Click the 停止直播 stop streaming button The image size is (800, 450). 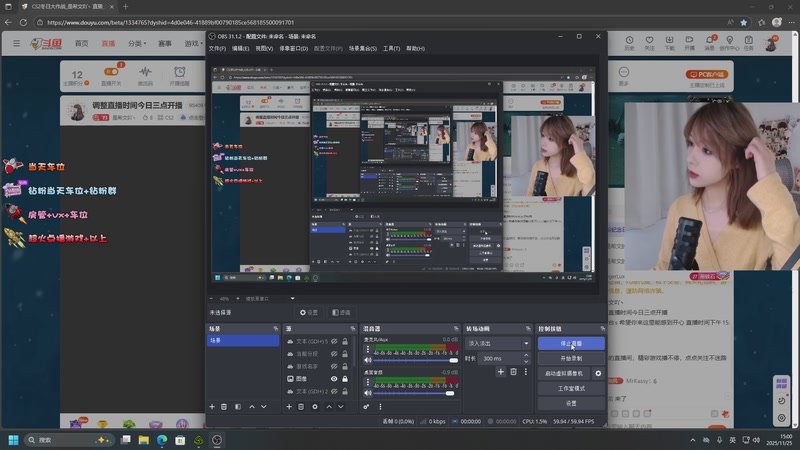coord(571,343)
